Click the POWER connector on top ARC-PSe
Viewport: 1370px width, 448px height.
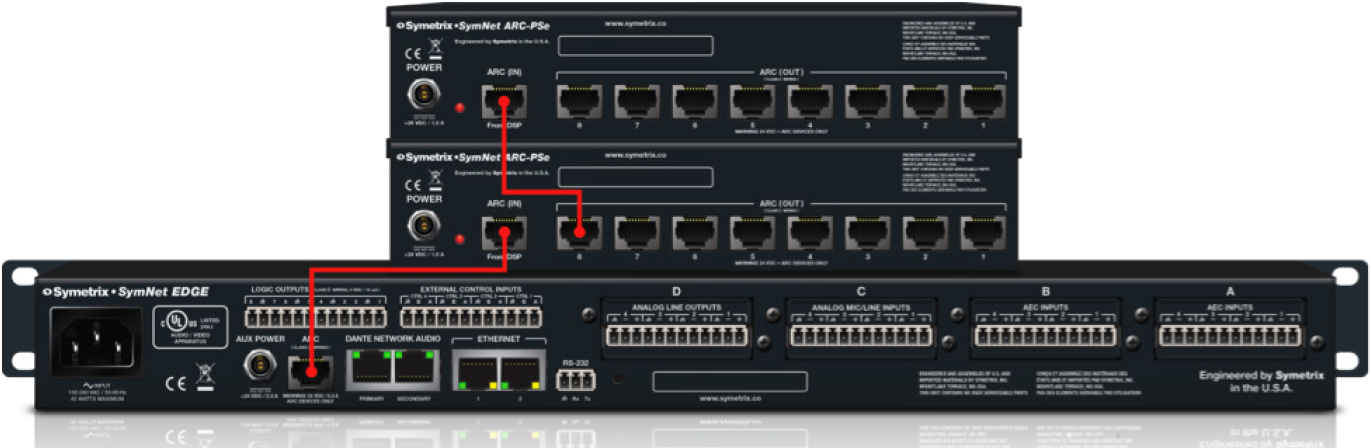pyautogui.click(x=423, y=98)
